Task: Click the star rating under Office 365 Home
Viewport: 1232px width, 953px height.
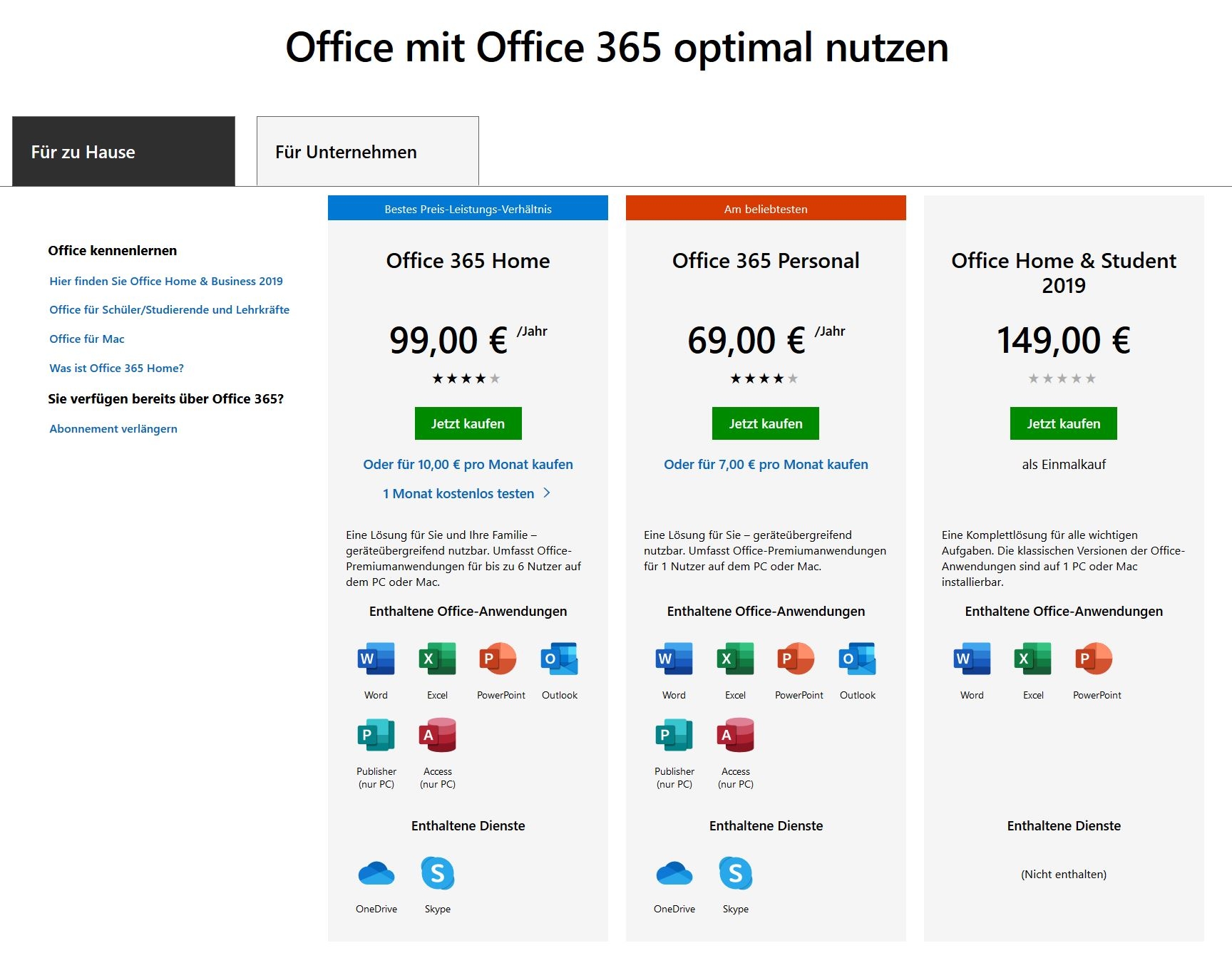Action: point(466,378)
